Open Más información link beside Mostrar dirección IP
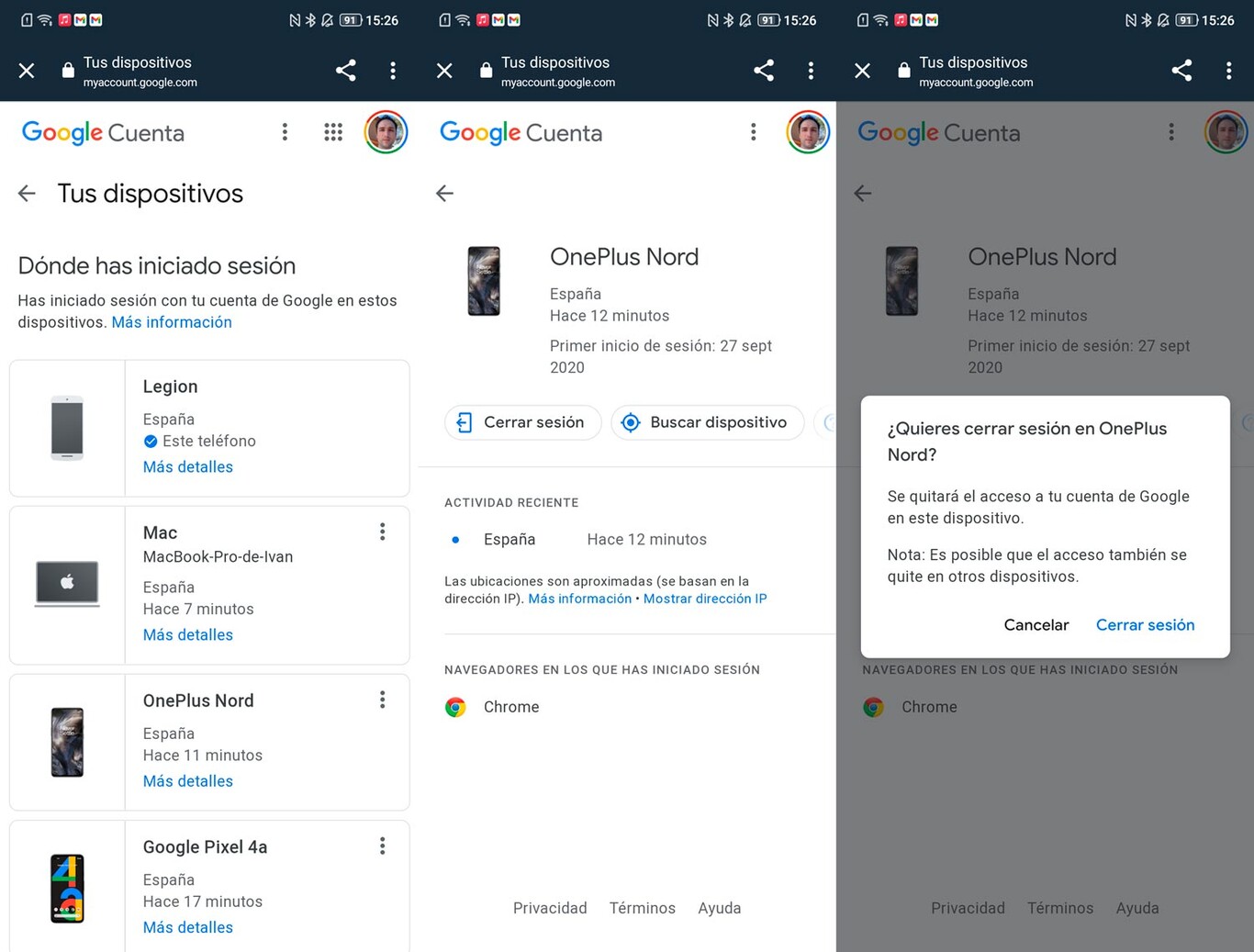The width and height of the screenshot is (1254, 952). 579,599
